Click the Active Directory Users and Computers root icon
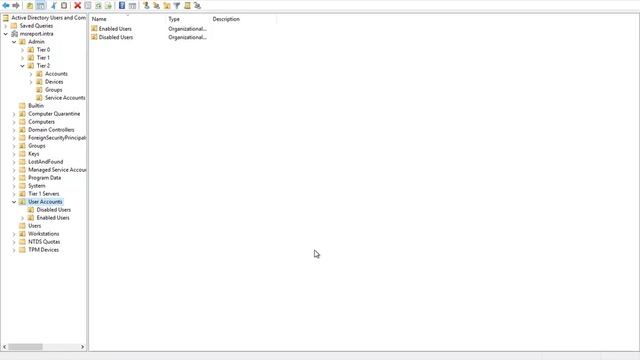Screen dimensions: 640x360 (x=6, y=18)
